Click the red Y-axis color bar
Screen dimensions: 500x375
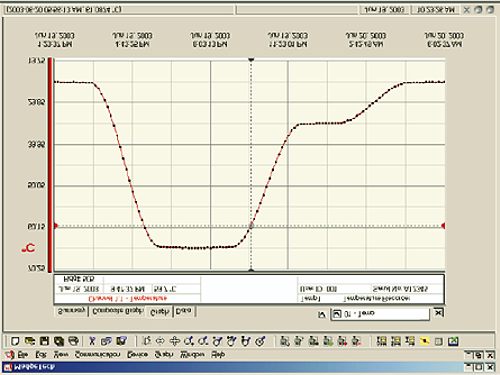pos(50,165)
